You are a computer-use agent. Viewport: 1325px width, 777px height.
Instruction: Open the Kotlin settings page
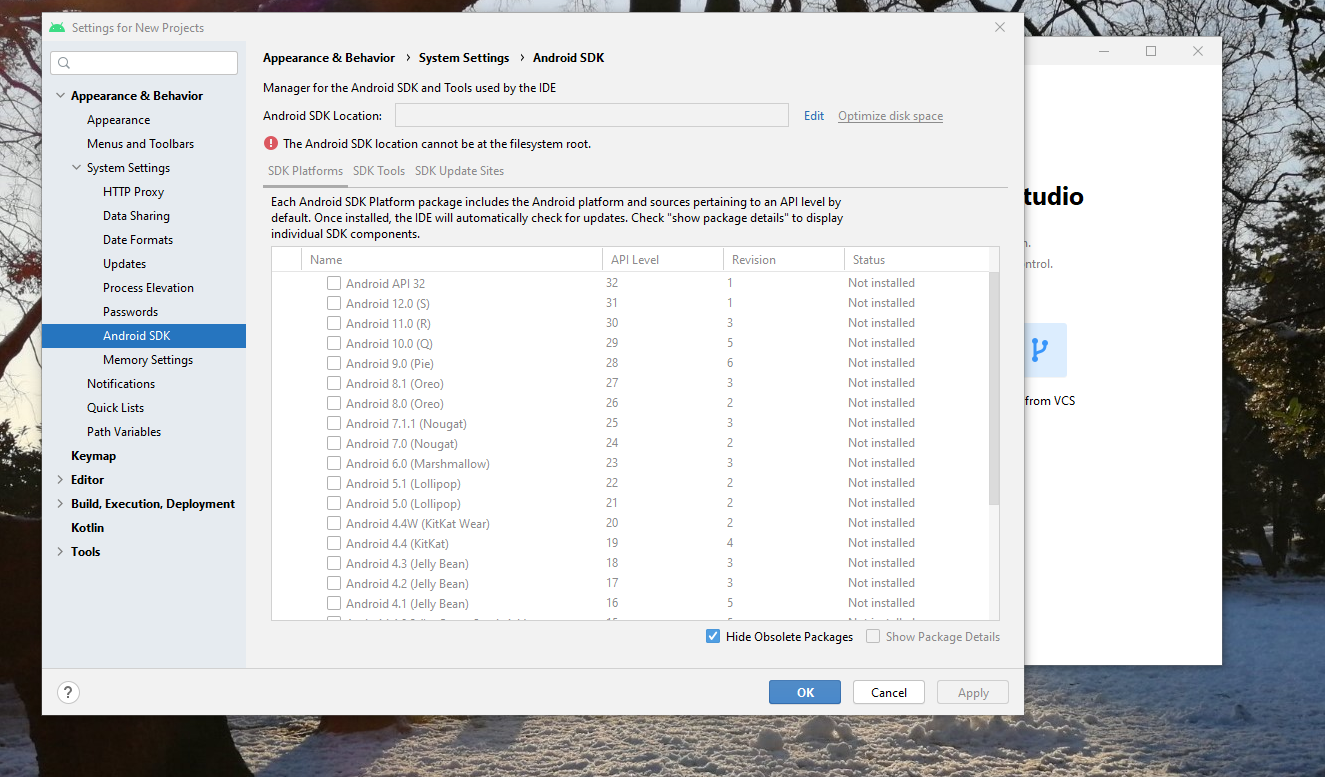[x=87, y=528]
